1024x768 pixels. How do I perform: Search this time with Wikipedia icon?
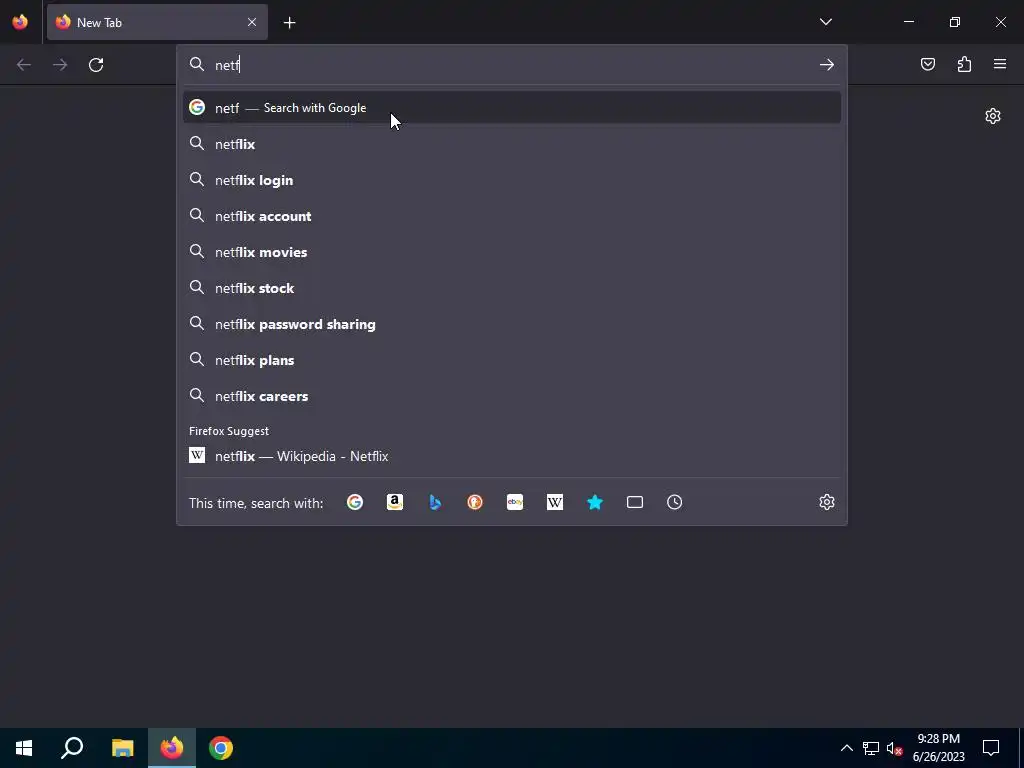[554, 502]
